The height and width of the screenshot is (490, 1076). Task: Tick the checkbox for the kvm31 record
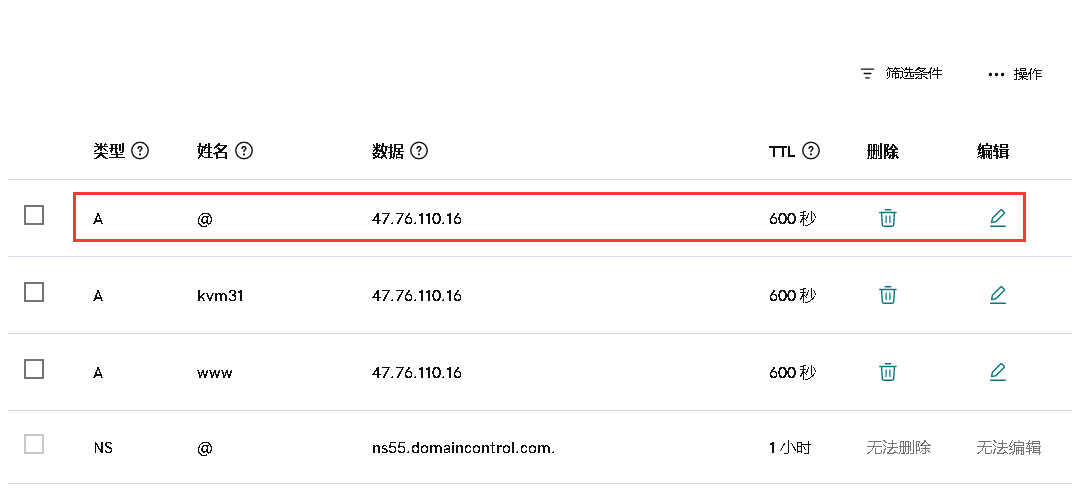tap(34, 292)
